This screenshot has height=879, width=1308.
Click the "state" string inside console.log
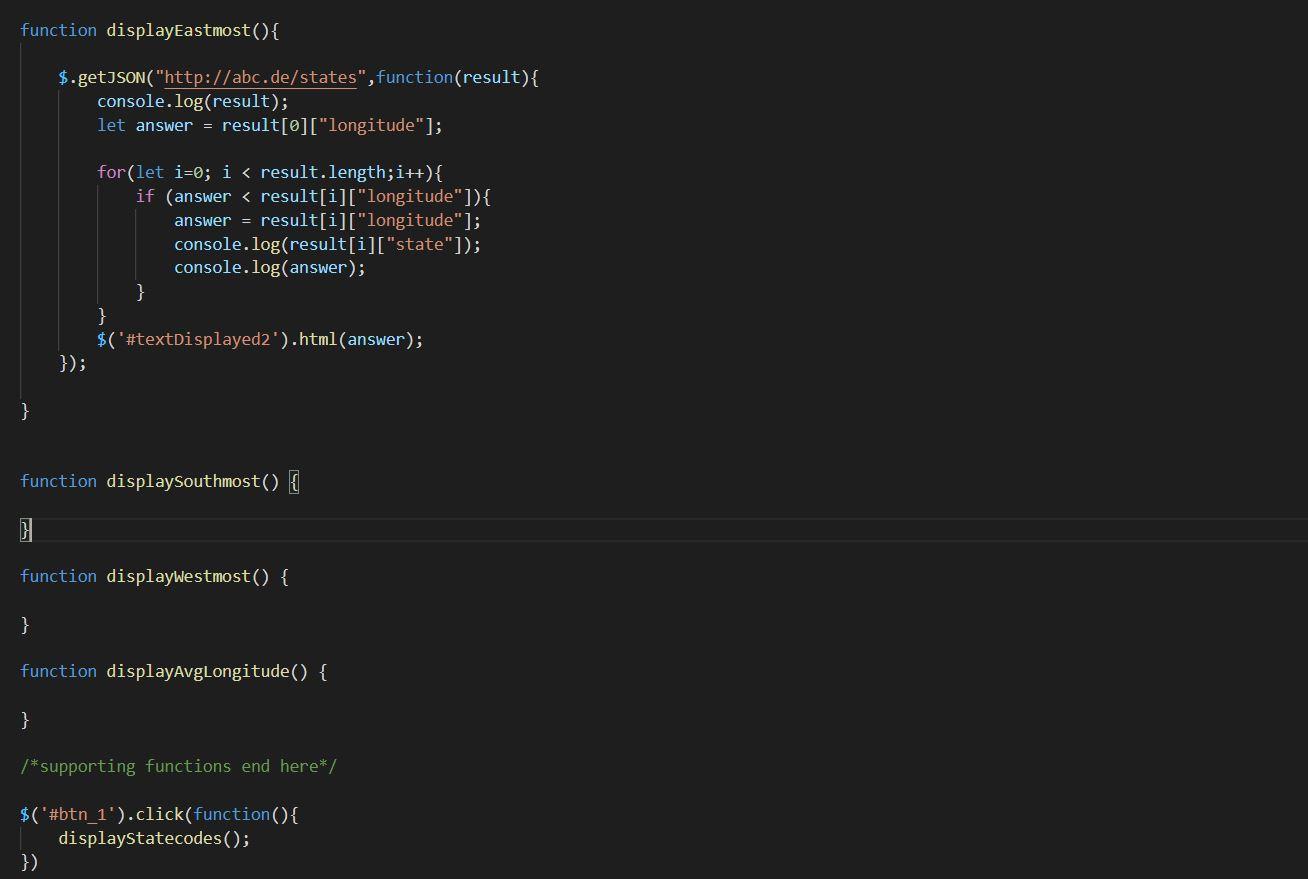click(420, 244)
